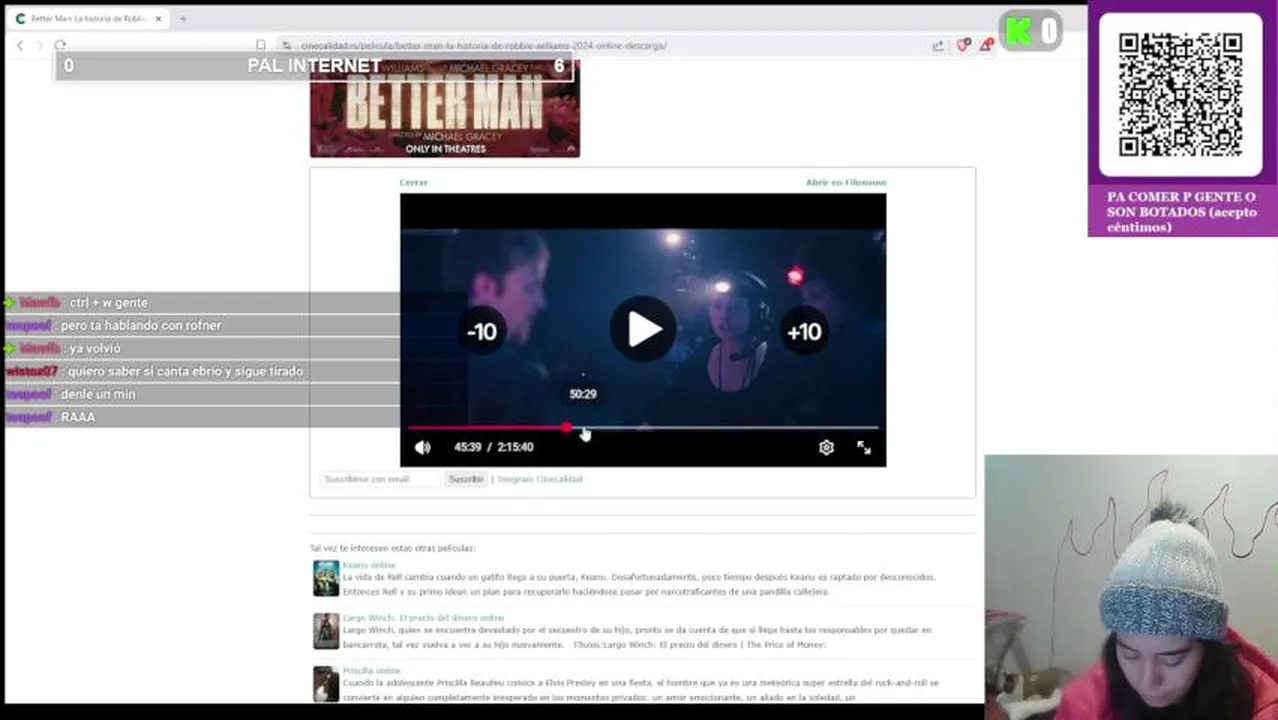This screenshot has width=1278, height=720.
Task: Click the PAL INTERNET goal bar
Action: (314, 66)
